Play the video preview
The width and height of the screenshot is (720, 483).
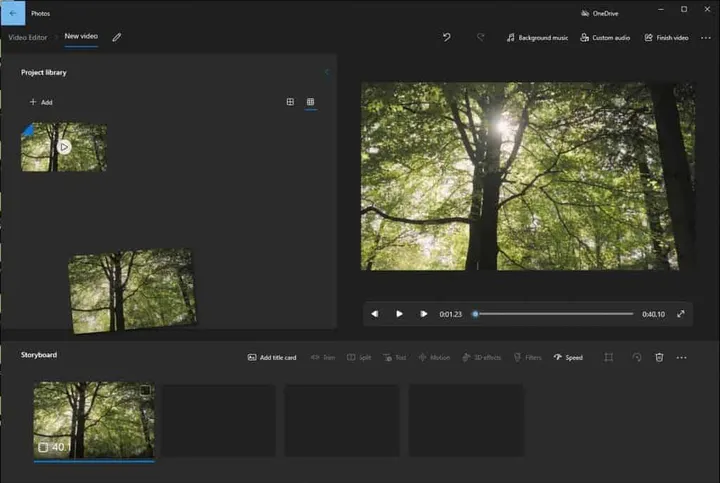click(399, 314)
